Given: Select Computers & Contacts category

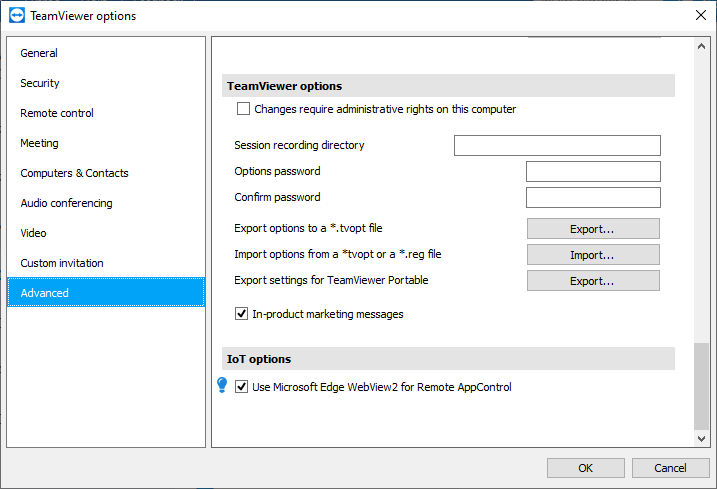Looking at the screenshot, I should 106,173.
